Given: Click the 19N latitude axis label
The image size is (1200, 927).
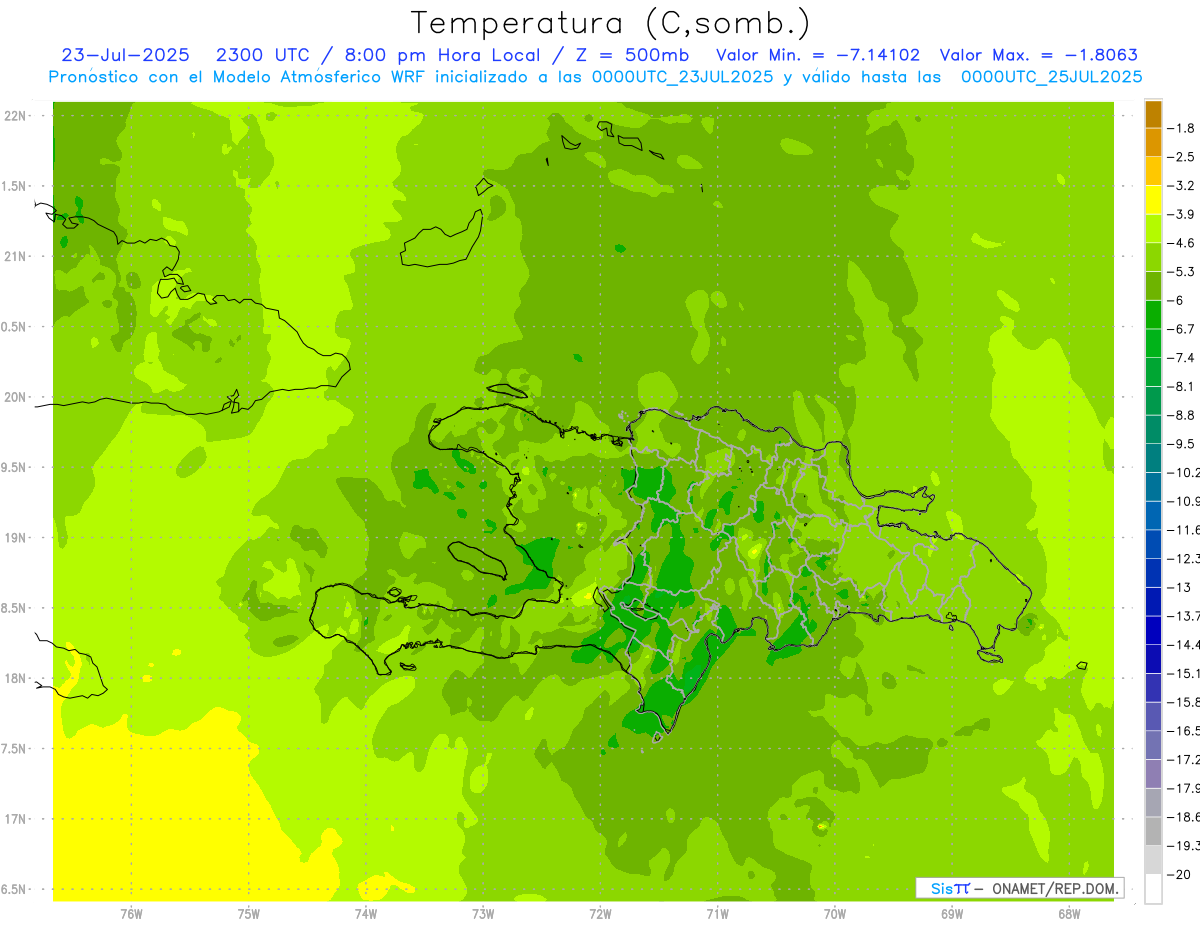Looking at the screenshot, I should pos(16,538).
